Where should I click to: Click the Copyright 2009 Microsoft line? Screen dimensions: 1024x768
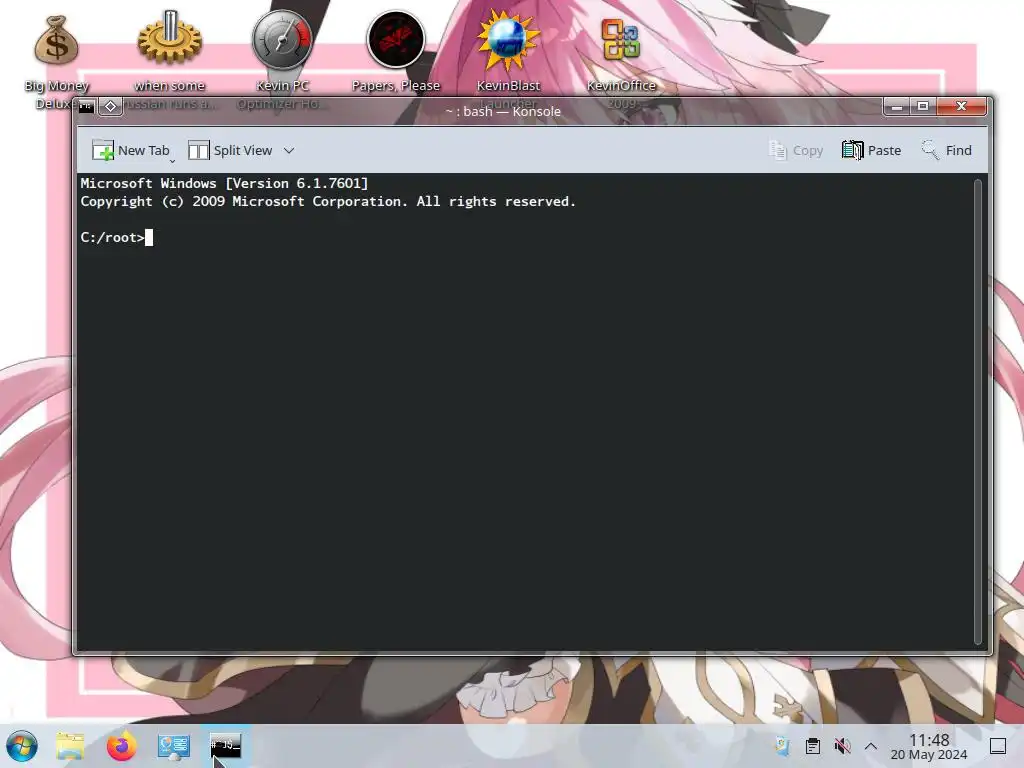pos(328,202)
